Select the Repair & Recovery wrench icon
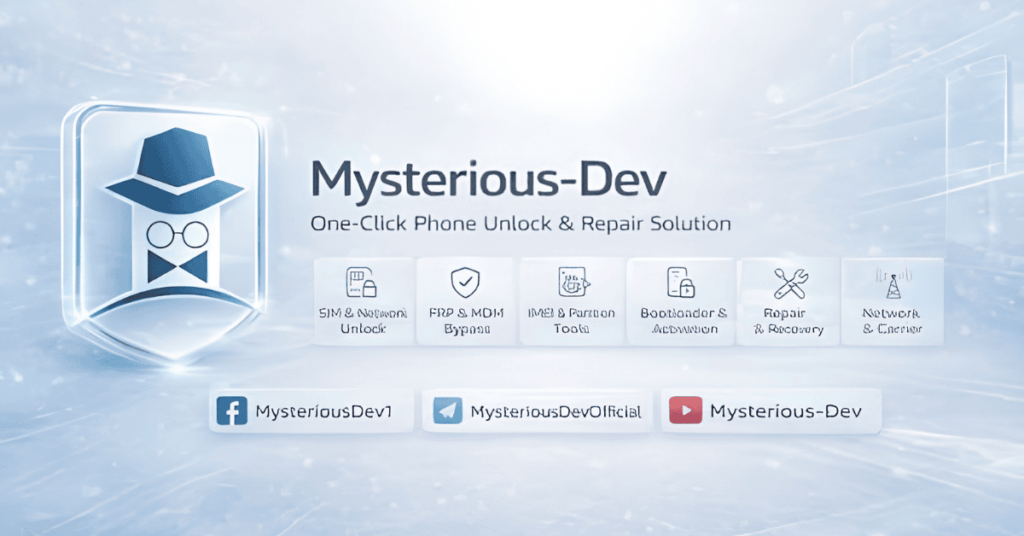Viewport: 1024px width, 536px height. (x=790, y=283)
